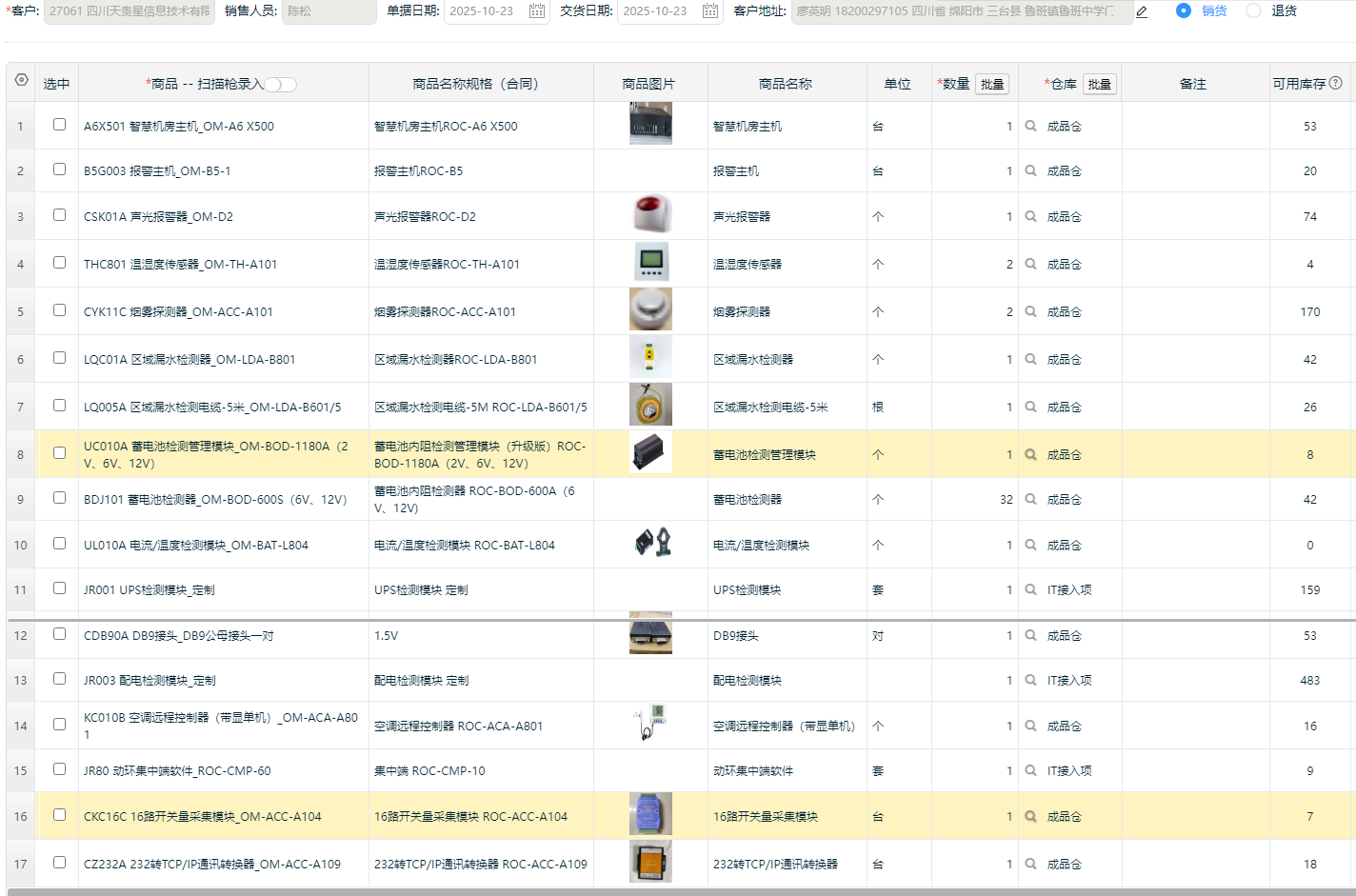
Task: Click the 批量 button beside 仓库
Action: tap(1100, 85)
